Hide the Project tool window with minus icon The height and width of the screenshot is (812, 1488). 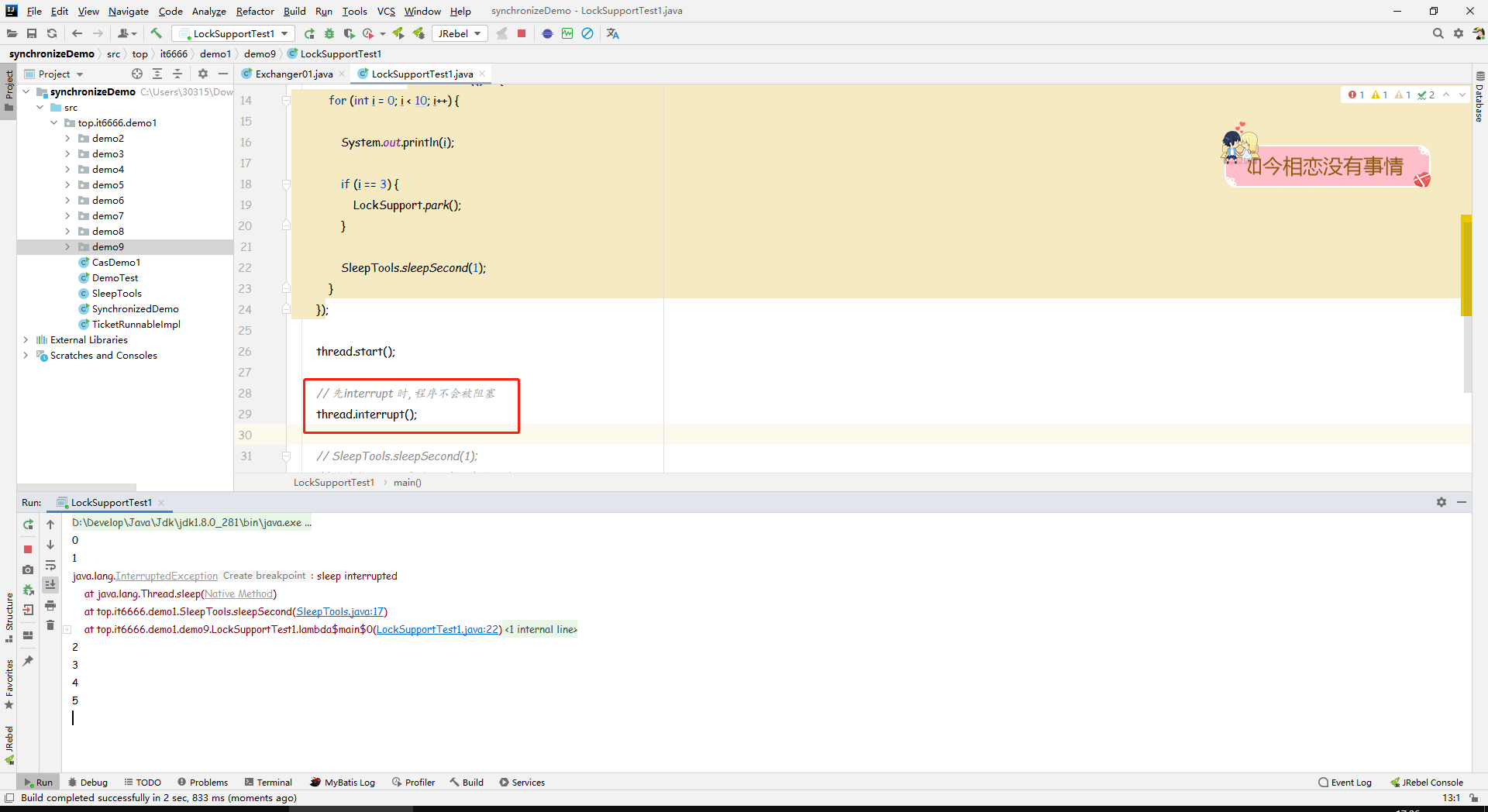pos(223,74)
